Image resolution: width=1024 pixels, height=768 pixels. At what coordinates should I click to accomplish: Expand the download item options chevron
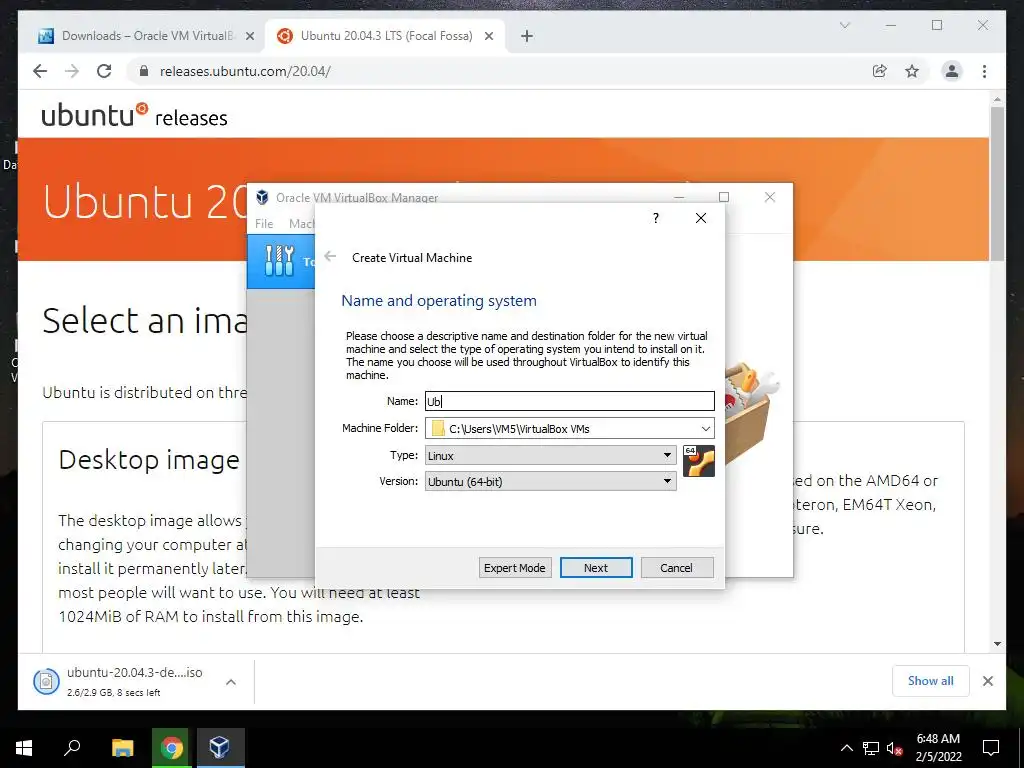tap(231, 682)
